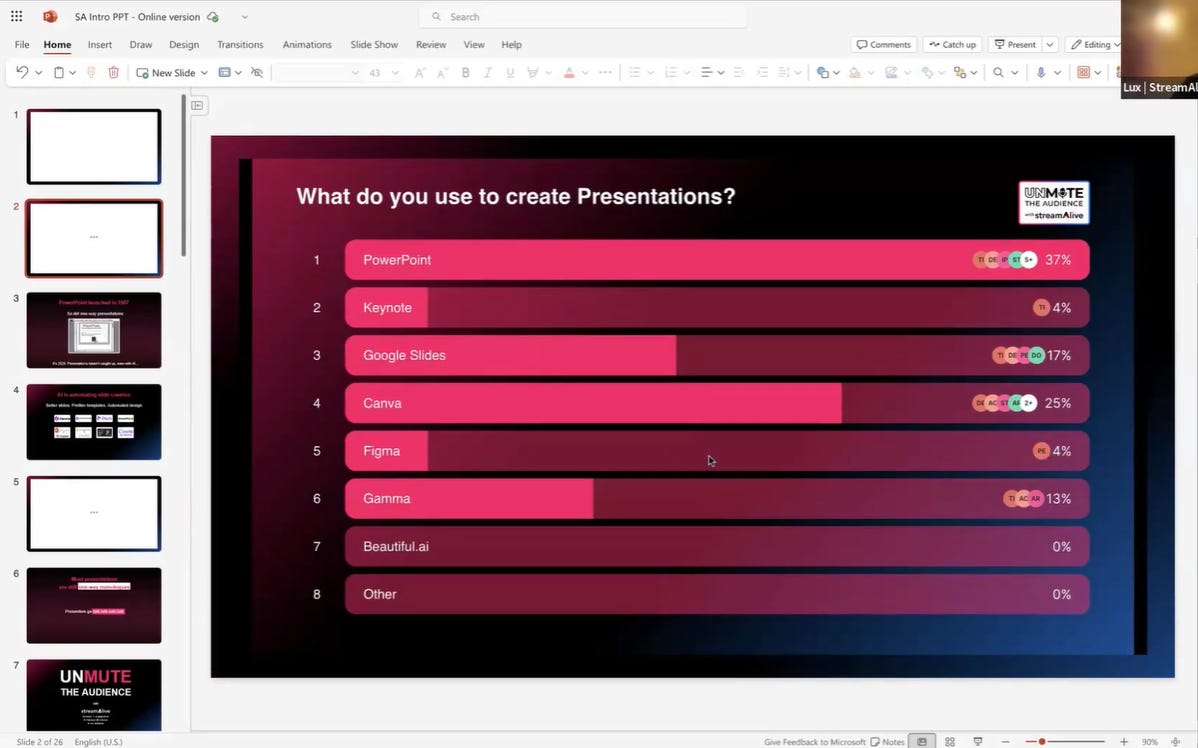
Task: Open the more font options ellipsis
Action: (605, 73)
